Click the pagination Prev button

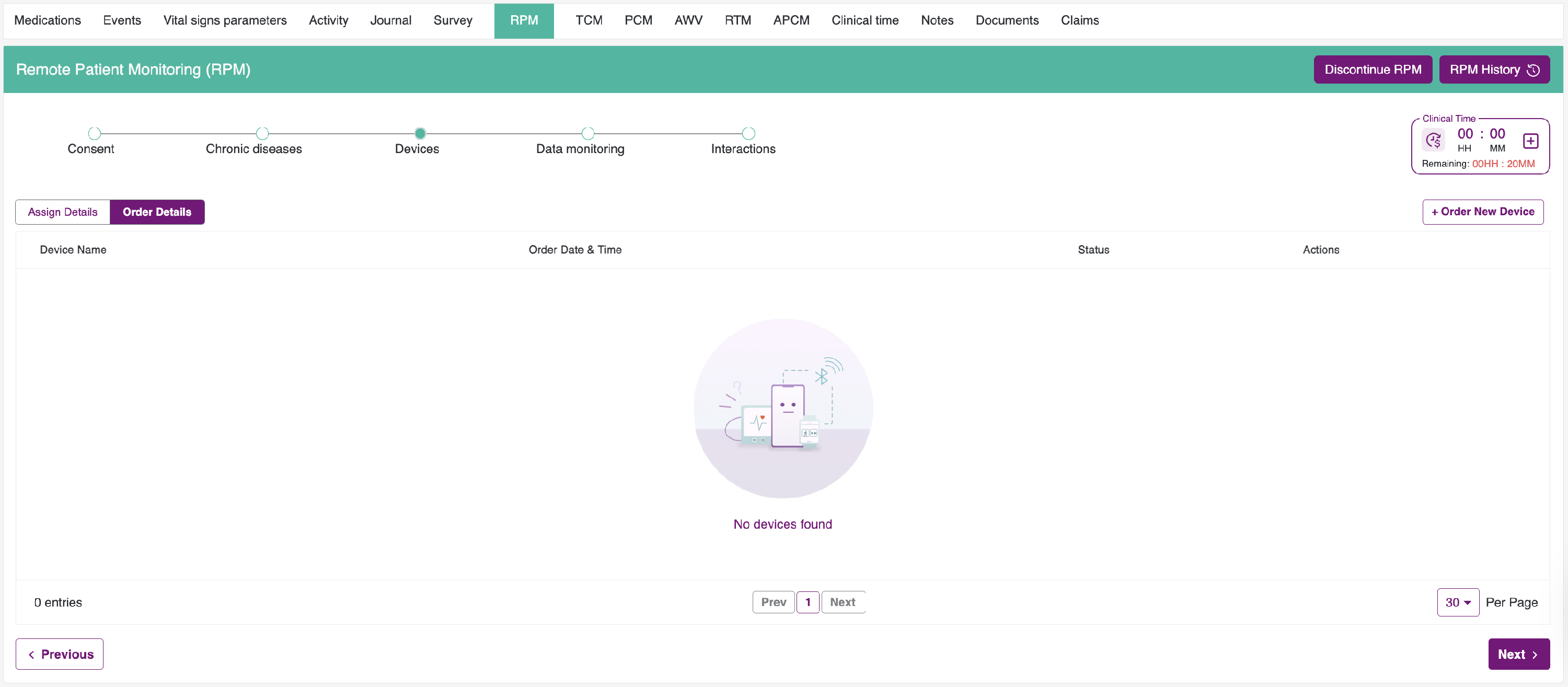coord(773,602)
